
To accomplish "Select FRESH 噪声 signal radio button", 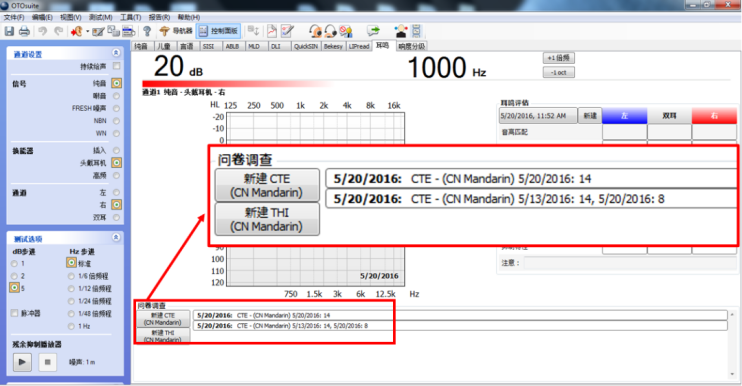I will pyautogui.click(x=116, y=108).
